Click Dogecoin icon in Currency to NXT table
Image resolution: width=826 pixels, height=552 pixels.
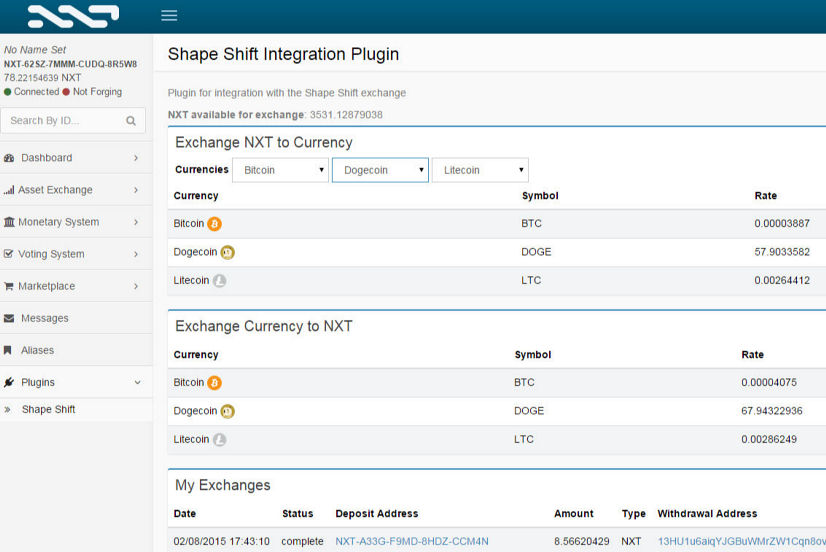point(228,411)
